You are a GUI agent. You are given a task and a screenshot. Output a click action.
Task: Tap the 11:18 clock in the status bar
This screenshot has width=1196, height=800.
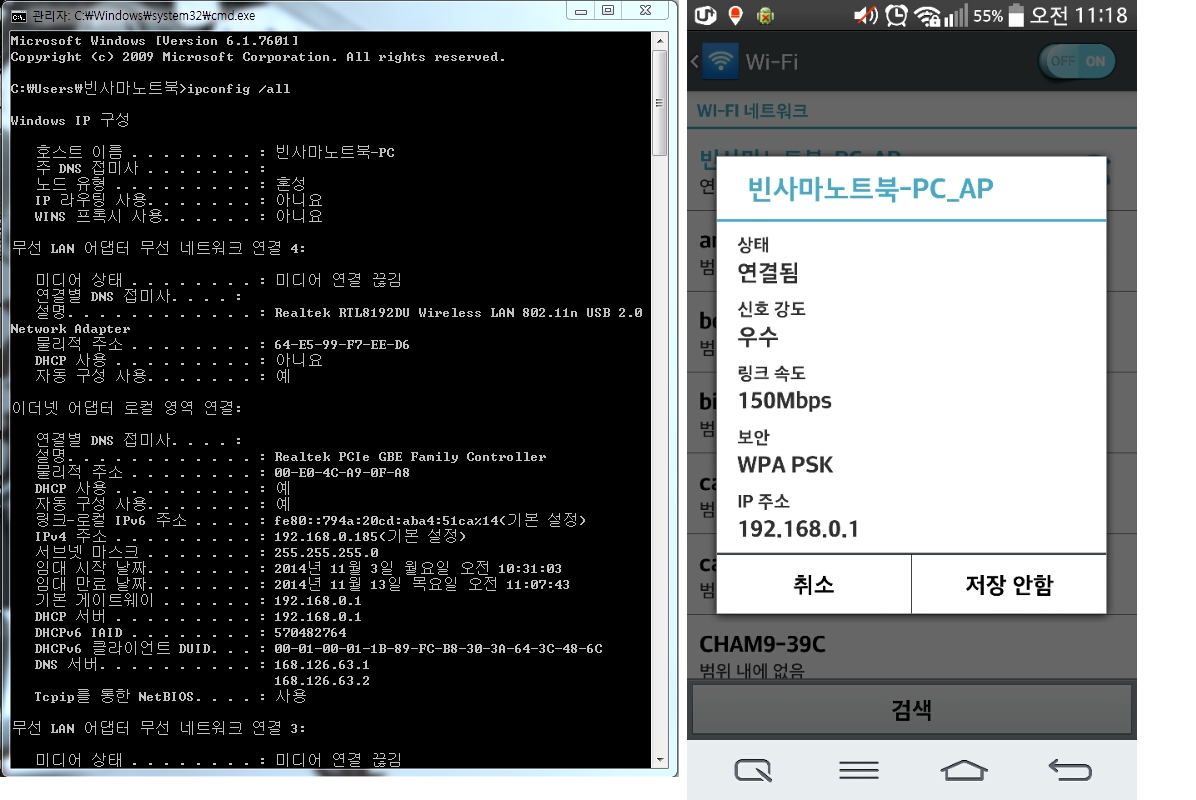click(1101, 15)
